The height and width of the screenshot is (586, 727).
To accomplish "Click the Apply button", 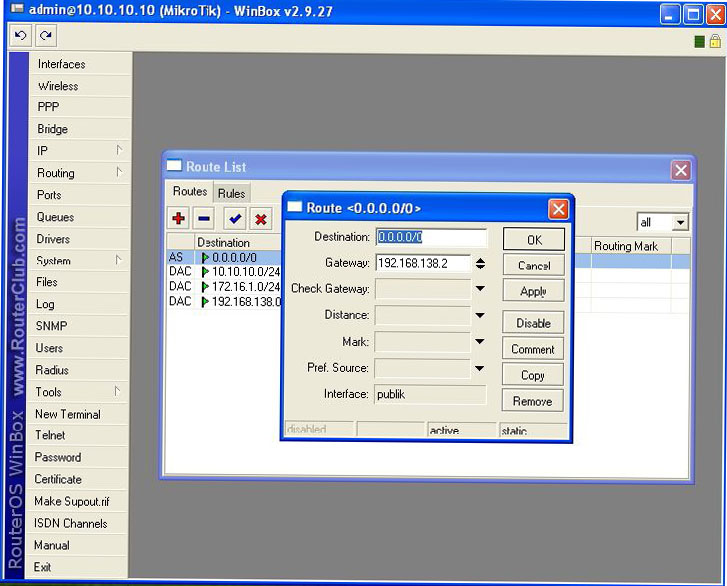I will tap(533, 291).
